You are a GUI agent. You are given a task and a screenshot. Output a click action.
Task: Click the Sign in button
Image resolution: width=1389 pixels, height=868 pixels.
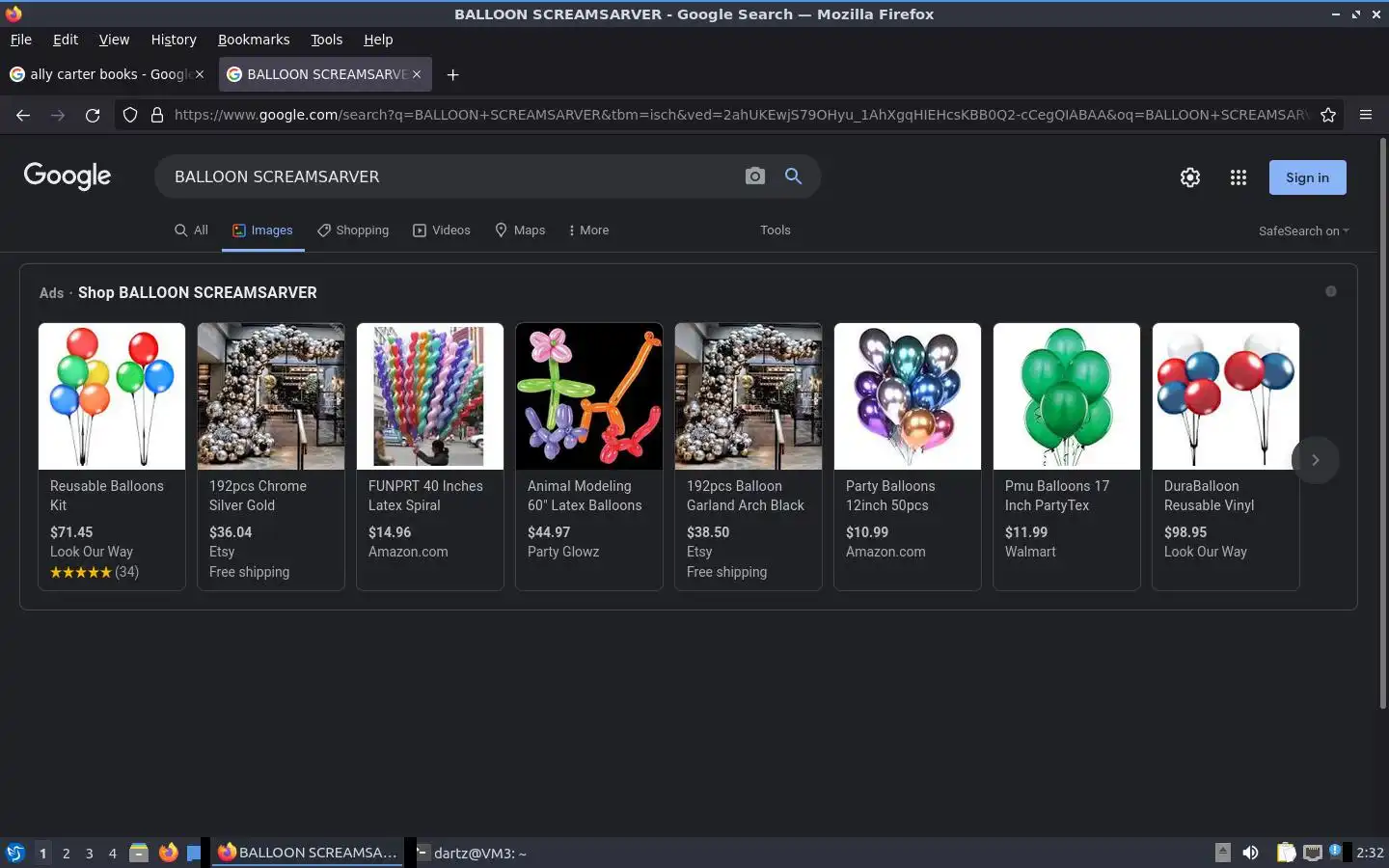1307,177
